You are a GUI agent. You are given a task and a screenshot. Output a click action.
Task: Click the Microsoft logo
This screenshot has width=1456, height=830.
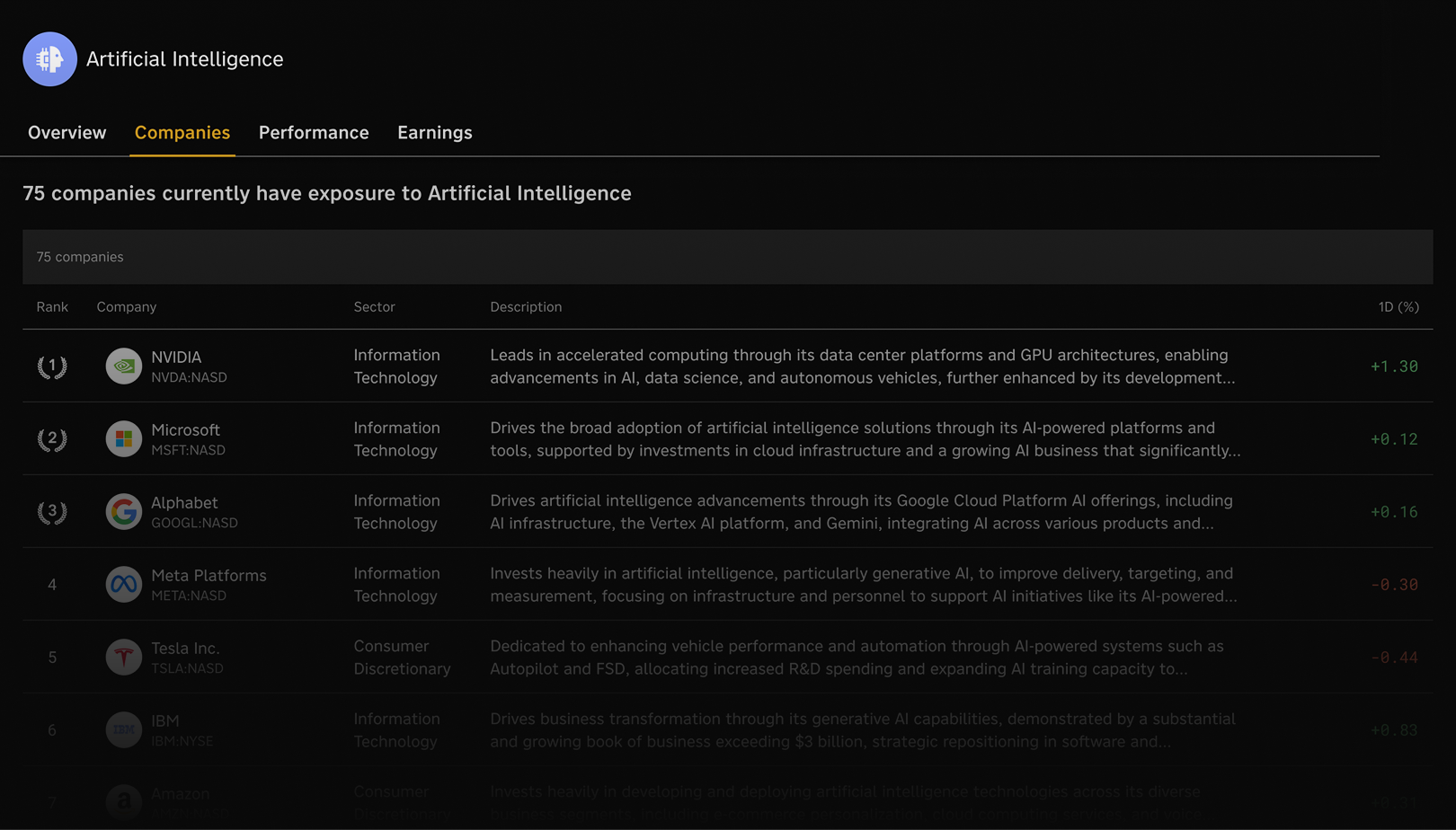[123, 438]
